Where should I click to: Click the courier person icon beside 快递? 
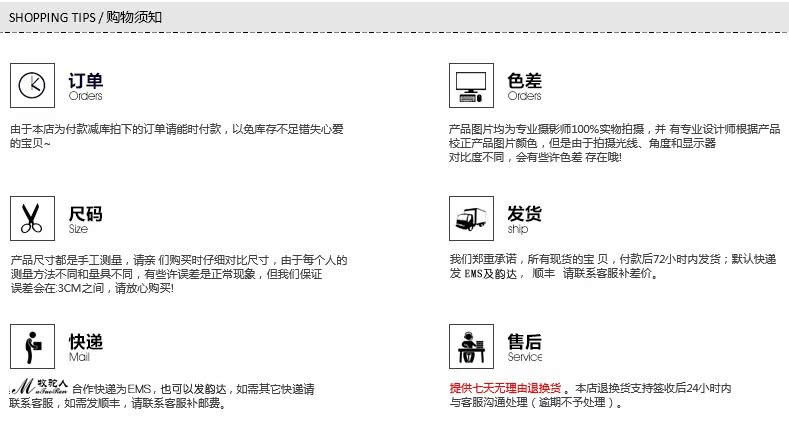pos(32,346)
